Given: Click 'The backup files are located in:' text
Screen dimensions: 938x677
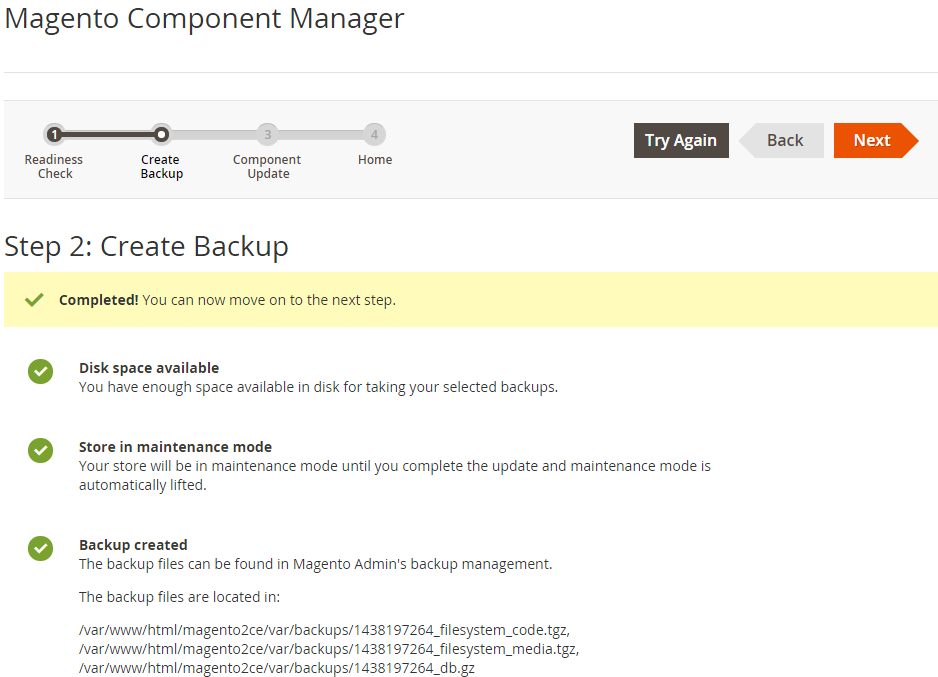Looking at the screenshot, I should tap(179, 597).
